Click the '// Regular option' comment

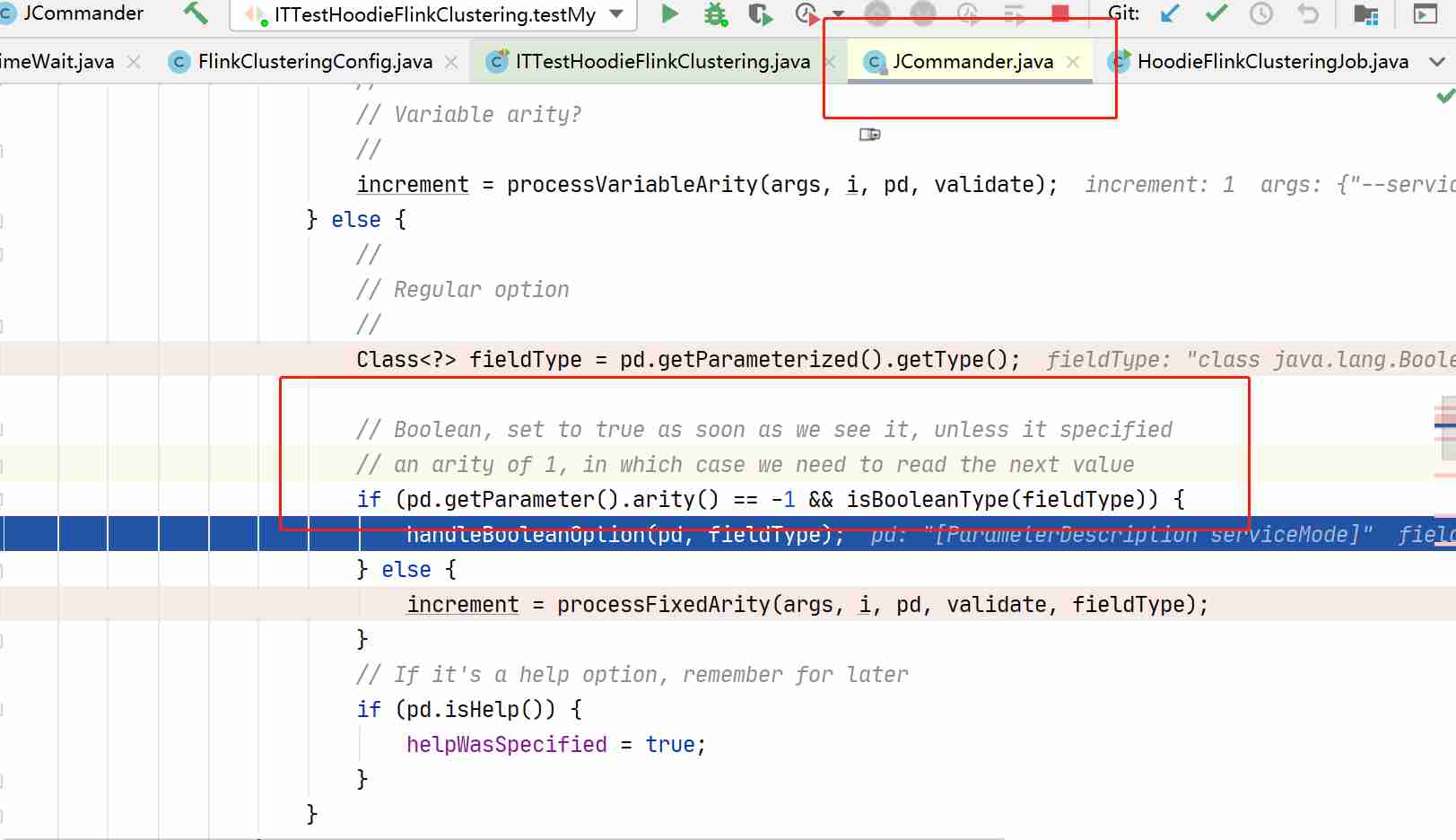coord(463,290)
